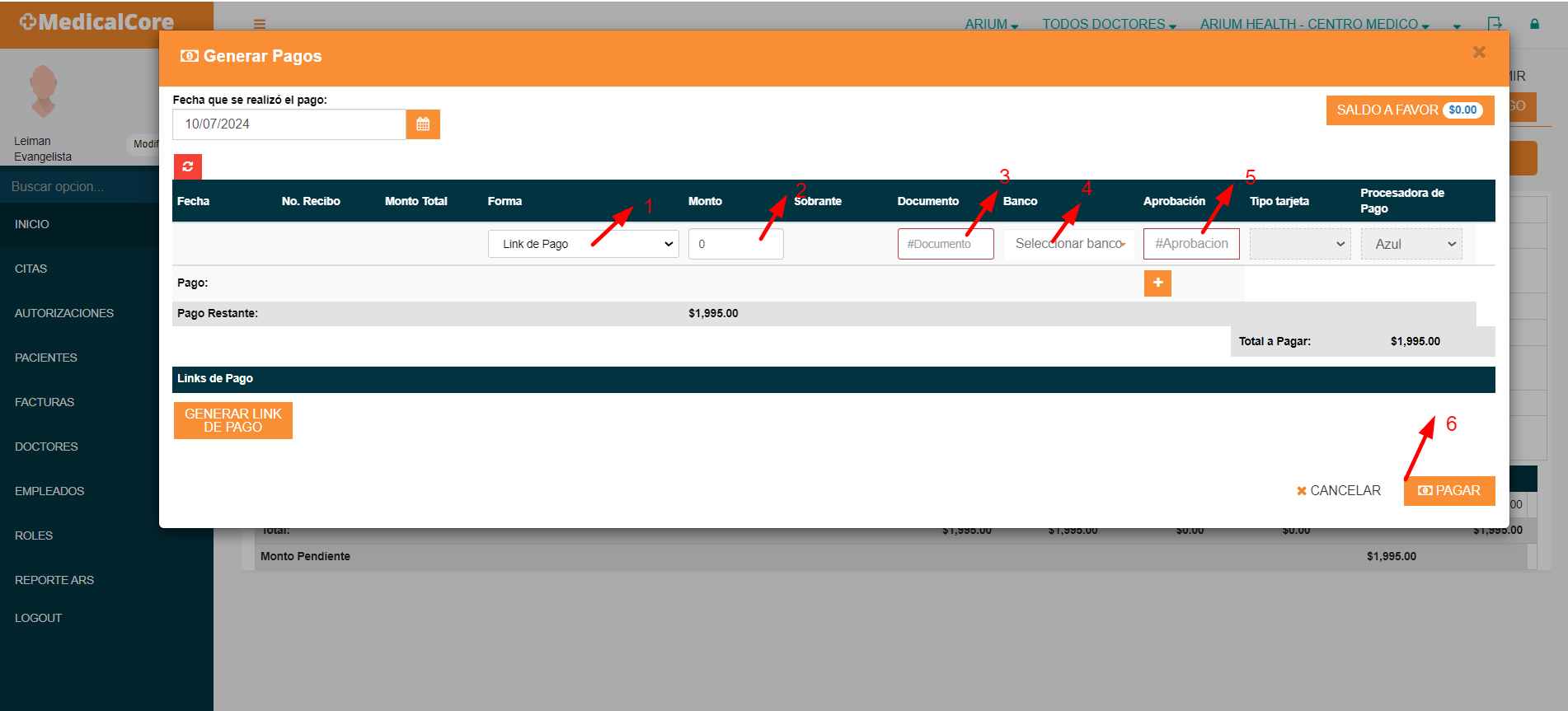Image resolution: width=1568 pixels, height=711 pixels.
Task: Open the TODOS DOCTORES header menu
Action: click(1109, 25)
